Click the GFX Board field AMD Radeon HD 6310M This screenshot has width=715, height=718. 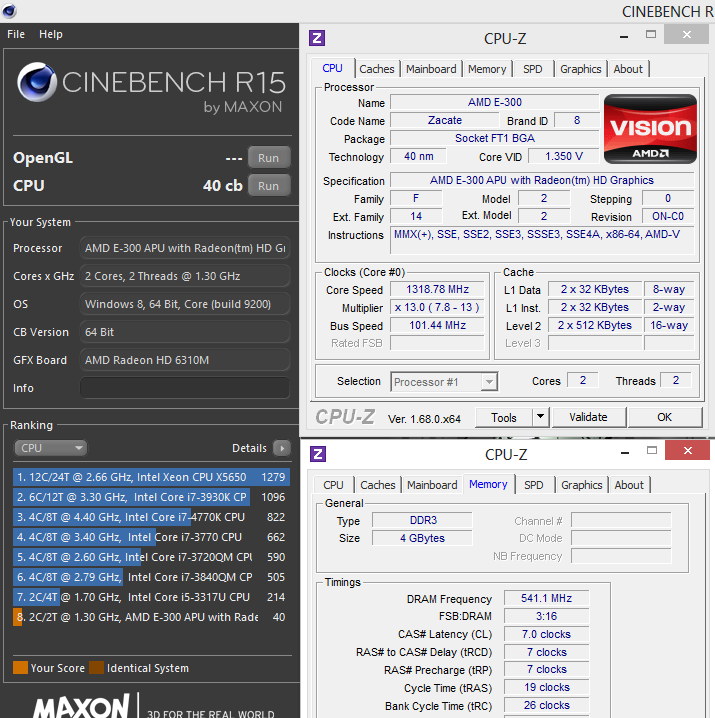pos(185,360)
